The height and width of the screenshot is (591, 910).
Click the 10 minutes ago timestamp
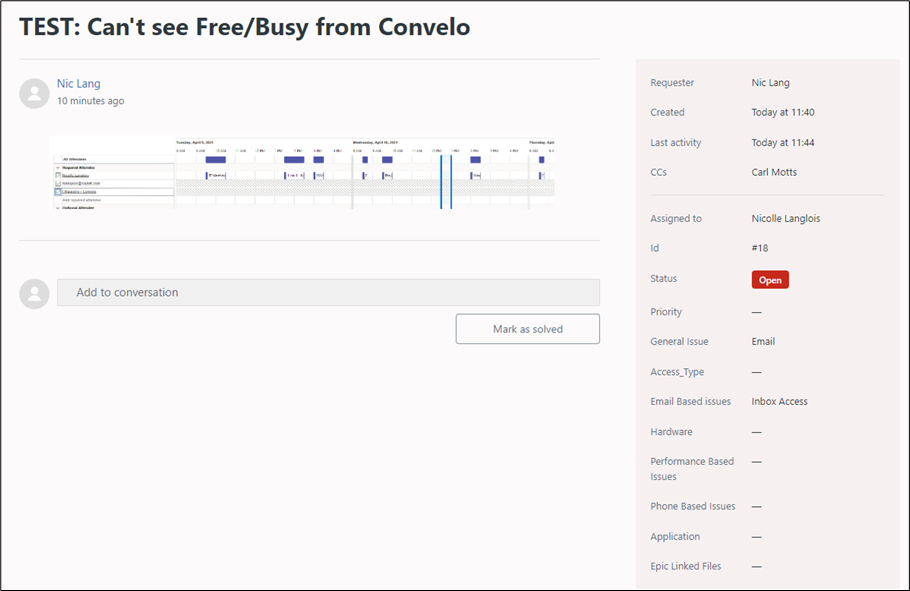tap(91, 101)
